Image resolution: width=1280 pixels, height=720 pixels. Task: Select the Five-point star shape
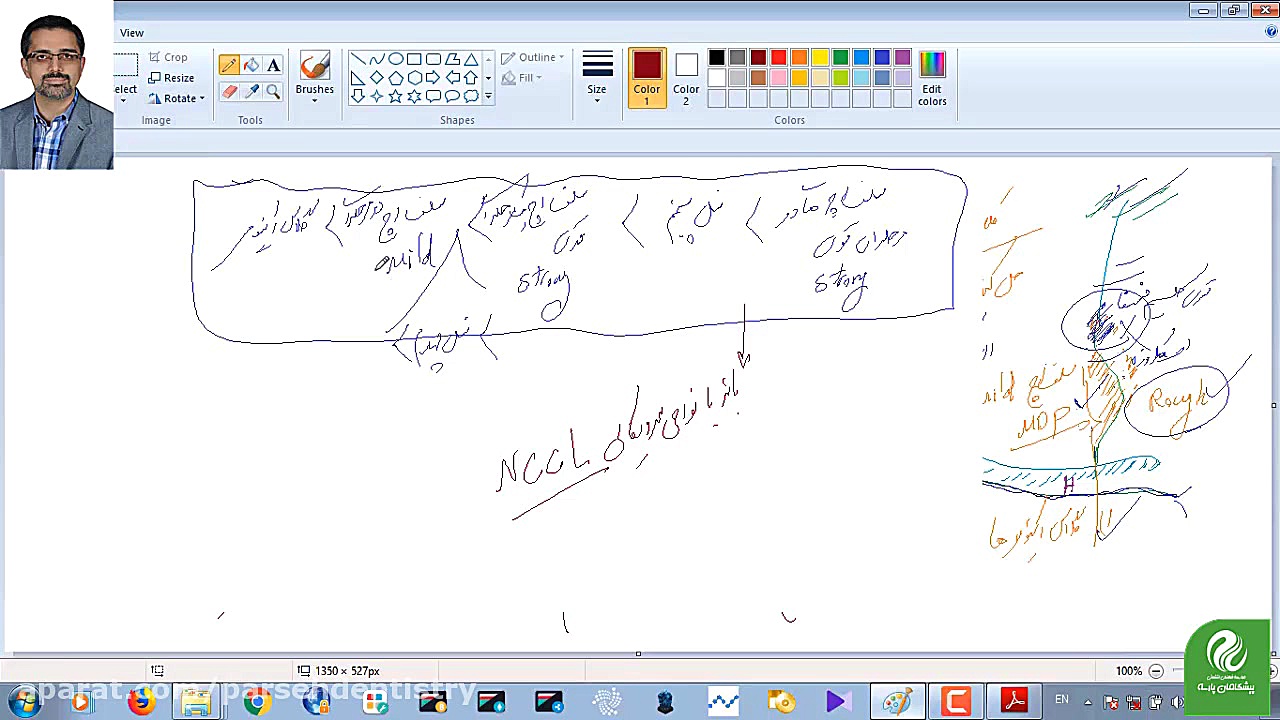[396, 96]
